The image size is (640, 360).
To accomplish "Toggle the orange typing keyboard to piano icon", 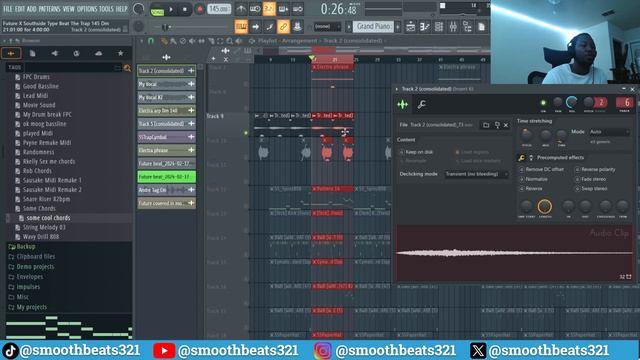I will point(241,27).
